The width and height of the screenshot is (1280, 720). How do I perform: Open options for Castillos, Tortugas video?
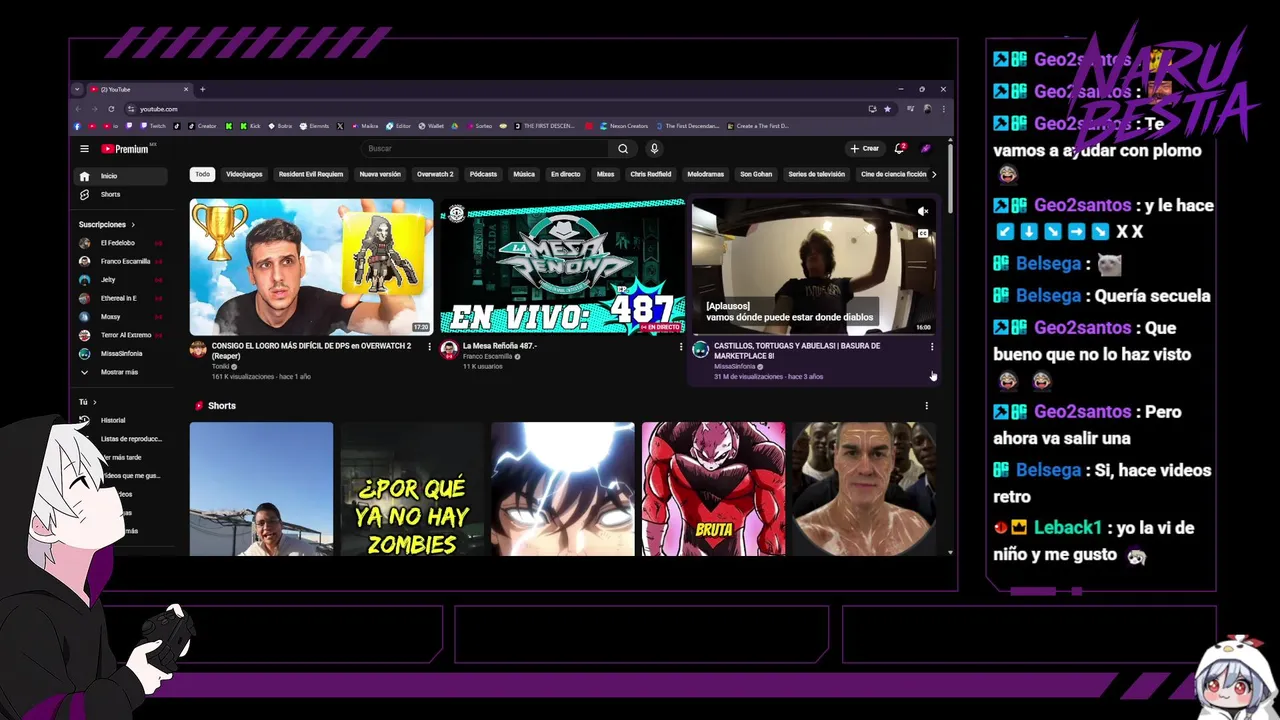[x=932, y=347]
